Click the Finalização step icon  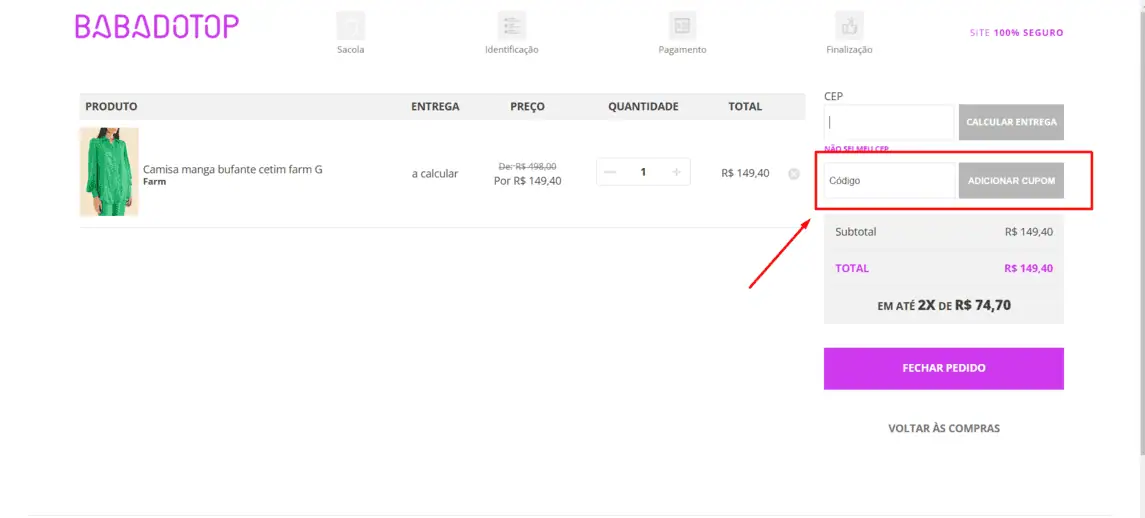click(849, 26)
